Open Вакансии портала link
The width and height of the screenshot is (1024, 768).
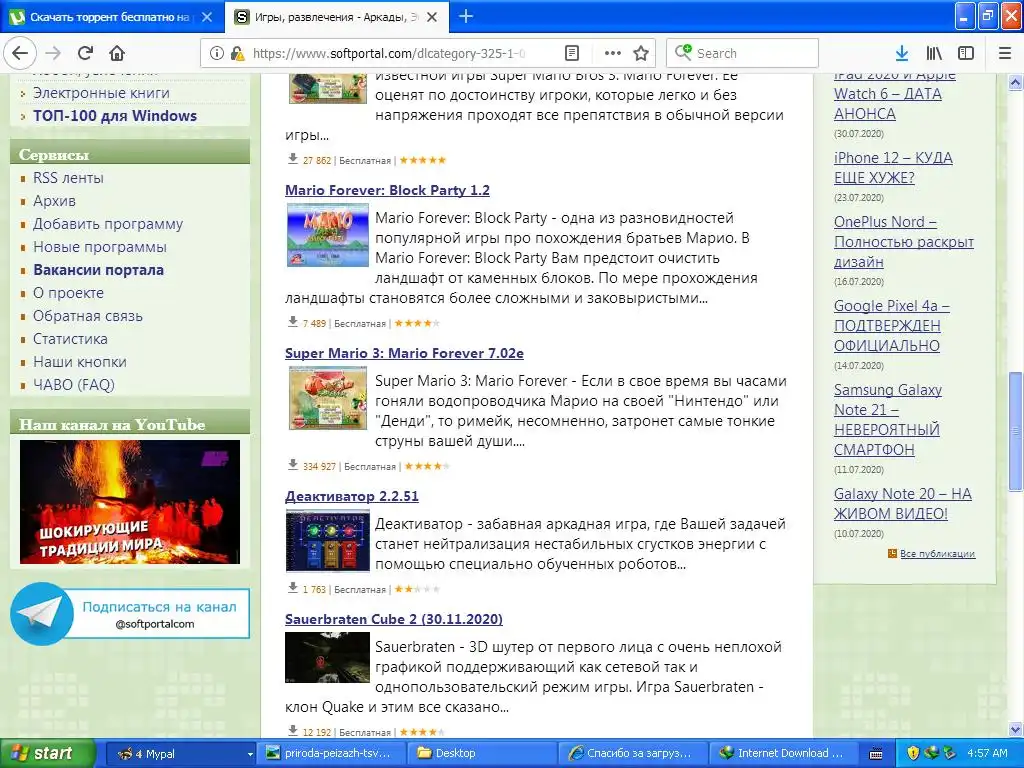[99, 270]
